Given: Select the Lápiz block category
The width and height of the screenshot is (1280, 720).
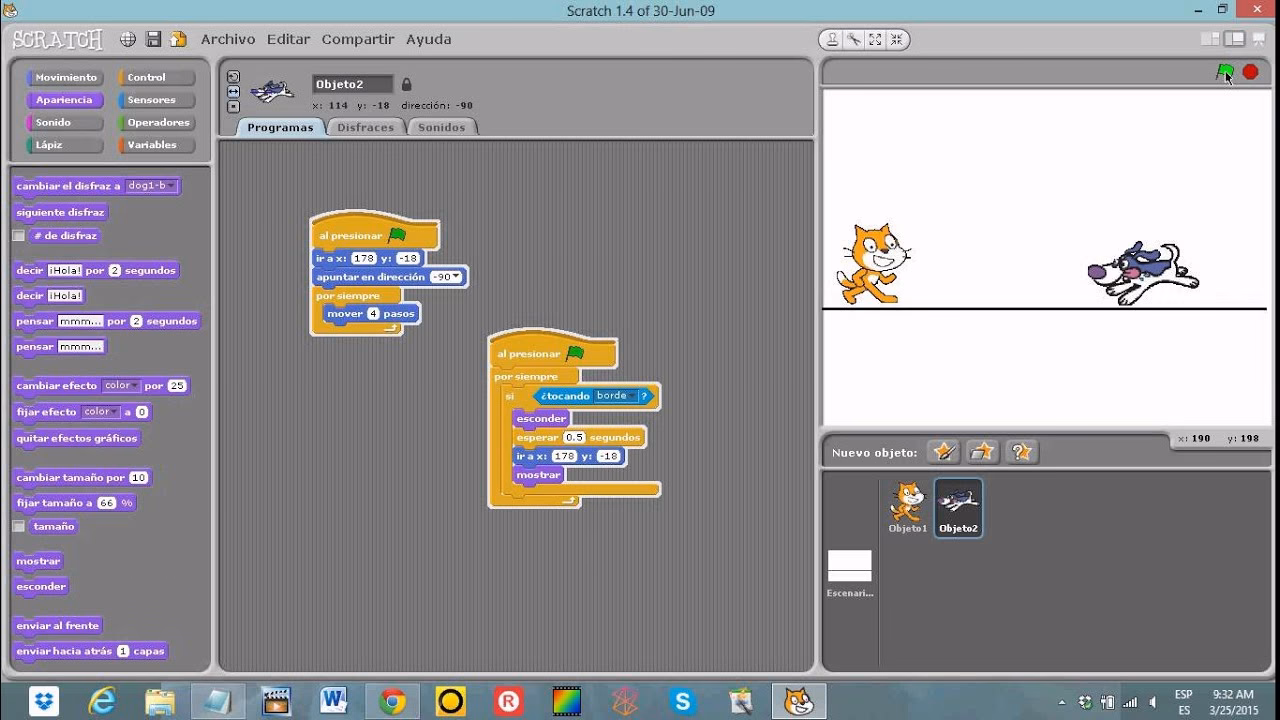Looking at the screenshot, I should [65, 145].
